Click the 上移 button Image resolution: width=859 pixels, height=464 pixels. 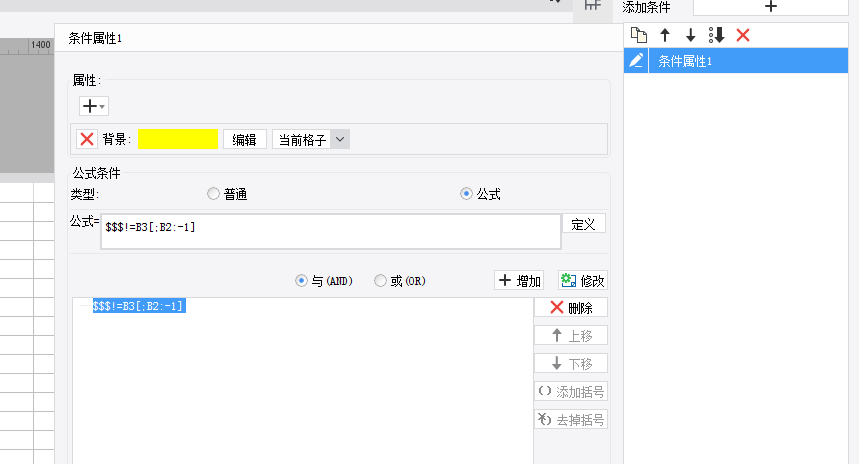coord(571,336)
